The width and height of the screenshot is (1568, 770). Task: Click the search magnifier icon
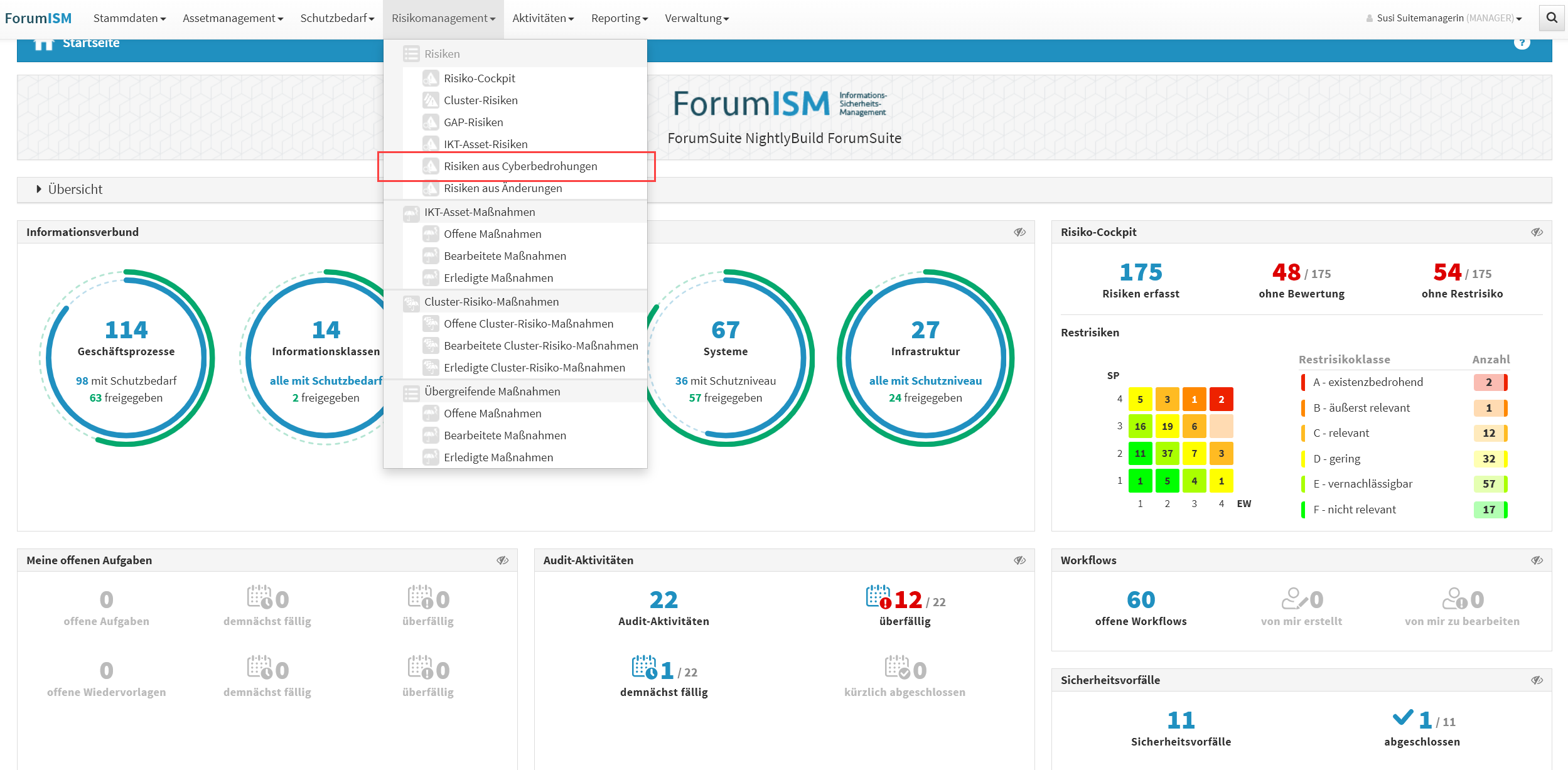1552,18
